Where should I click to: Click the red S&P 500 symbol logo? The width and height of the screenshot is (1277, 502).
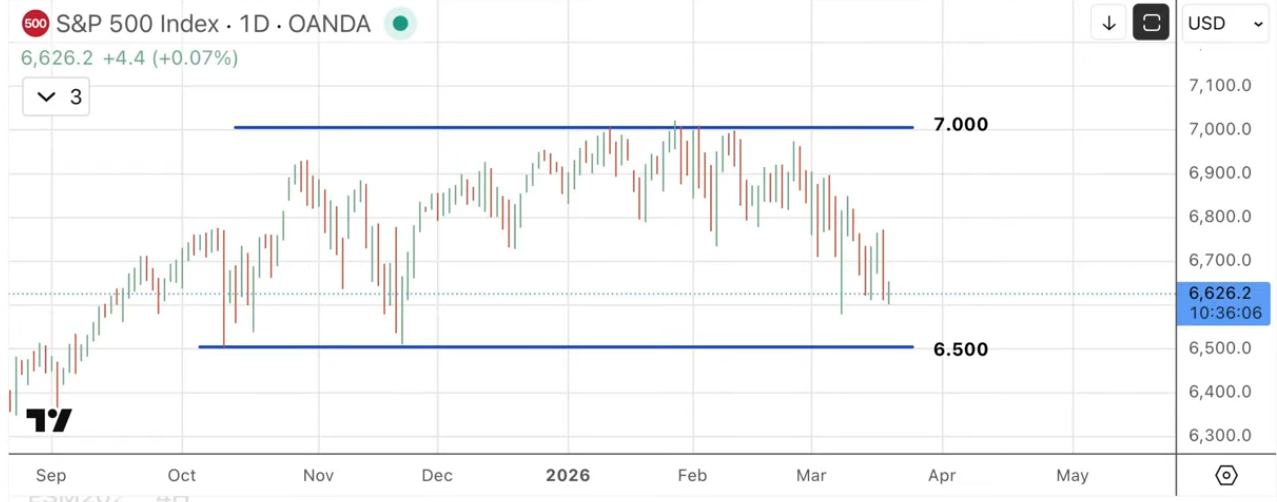tap(35, 23)
